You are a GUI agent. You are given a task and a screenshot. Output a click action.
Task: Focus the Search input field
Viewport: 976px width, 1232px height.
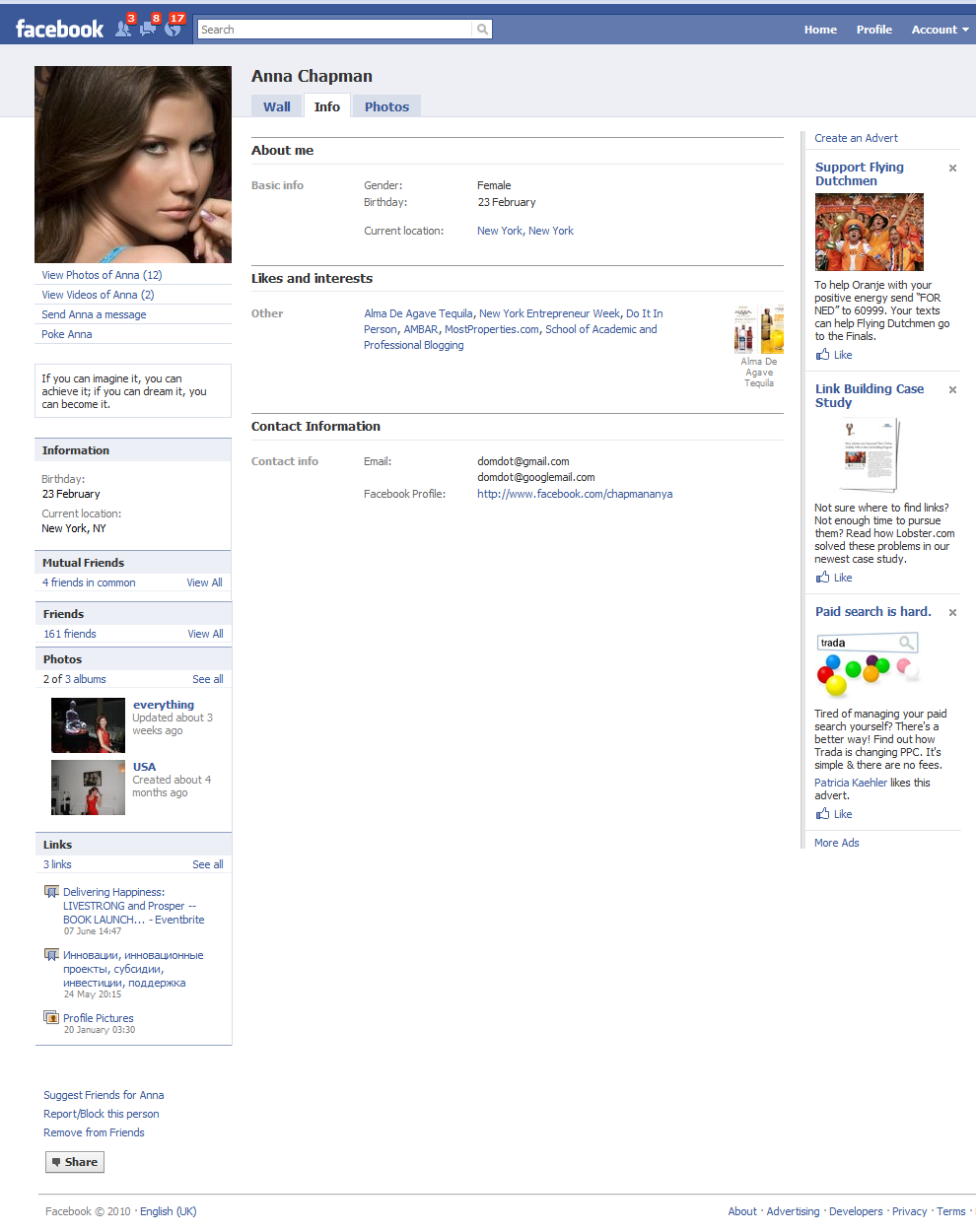[x=335, y=30]
